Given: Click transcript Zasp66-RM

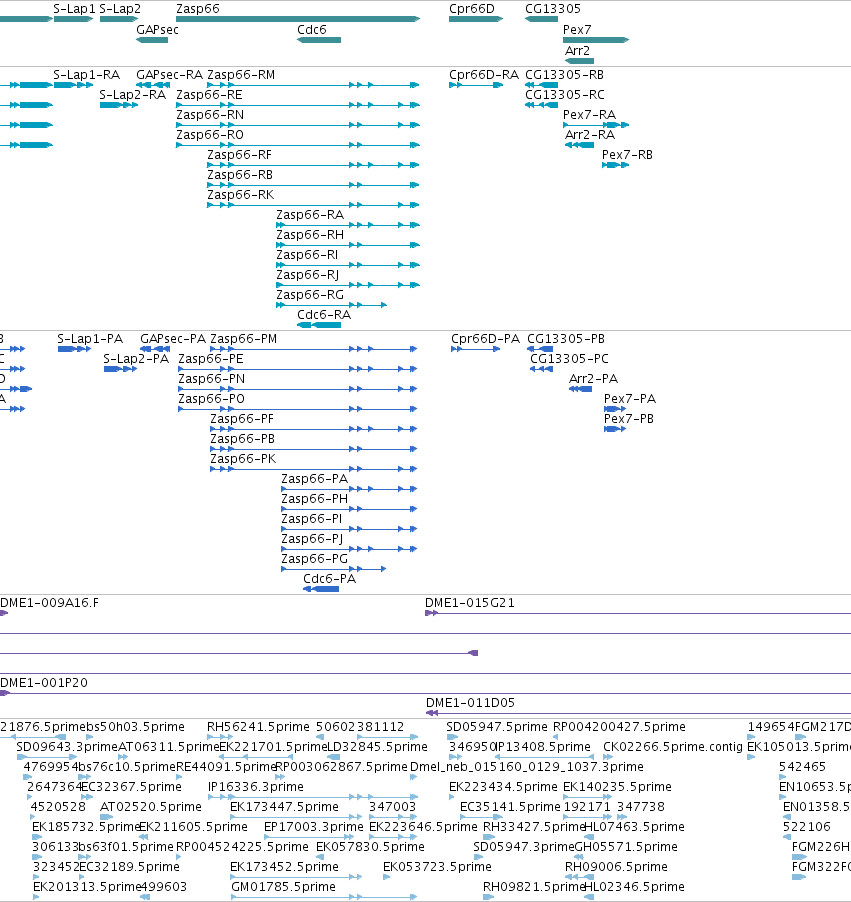Looking at the screenshot, I should pos(241,75).
